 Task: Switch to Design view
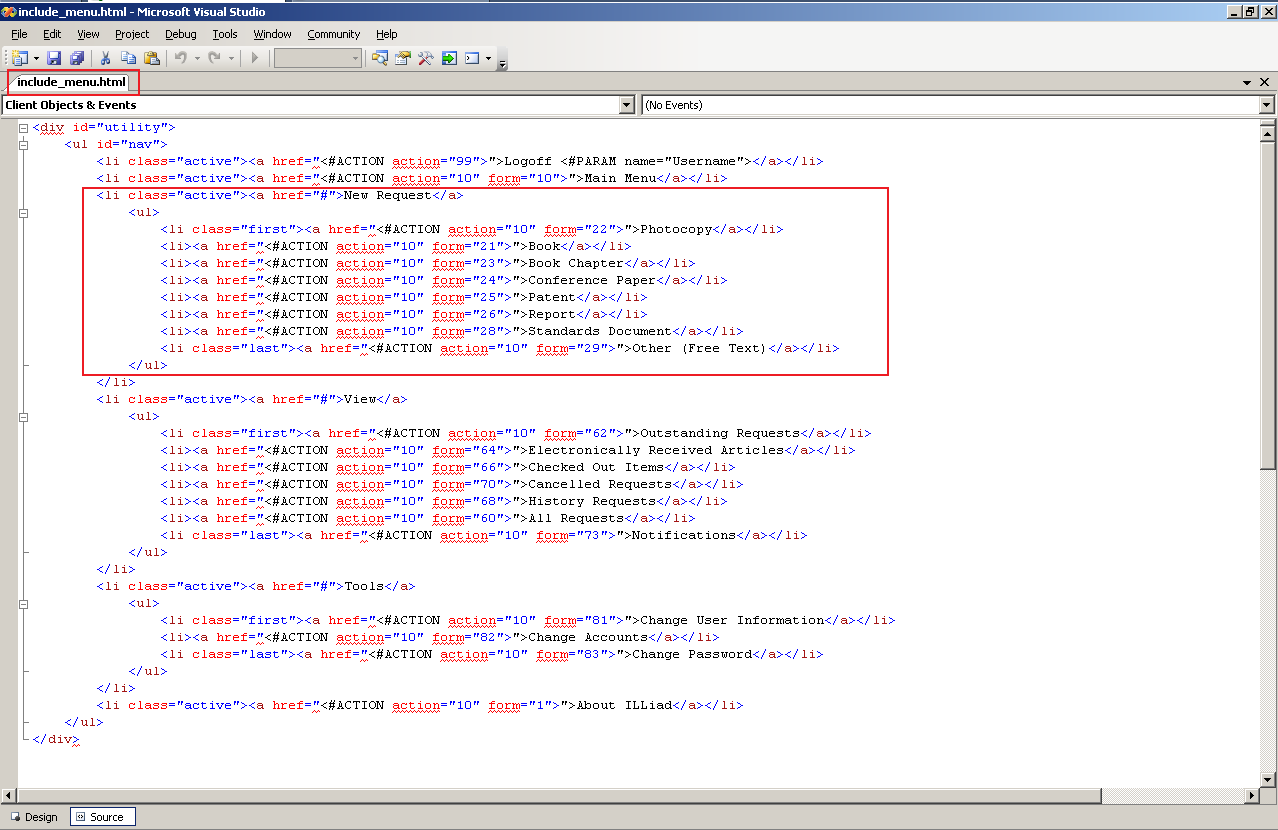pos(35,817)
